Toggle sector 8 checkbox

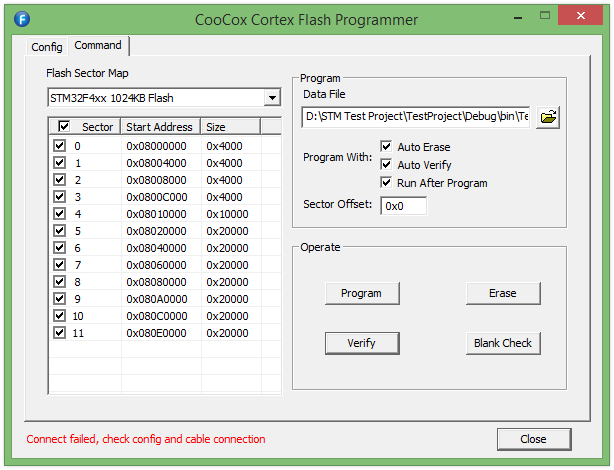click(x=60, y=282)
